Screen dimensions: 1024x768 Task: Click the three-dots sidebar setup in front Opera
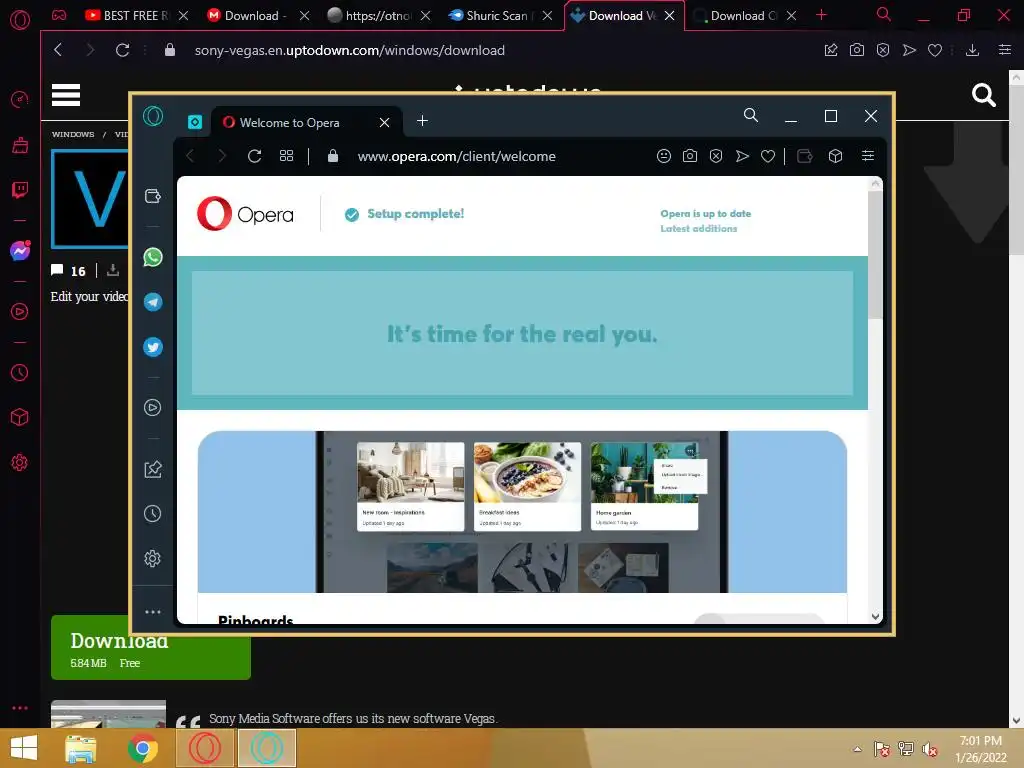tap(152, 612)
